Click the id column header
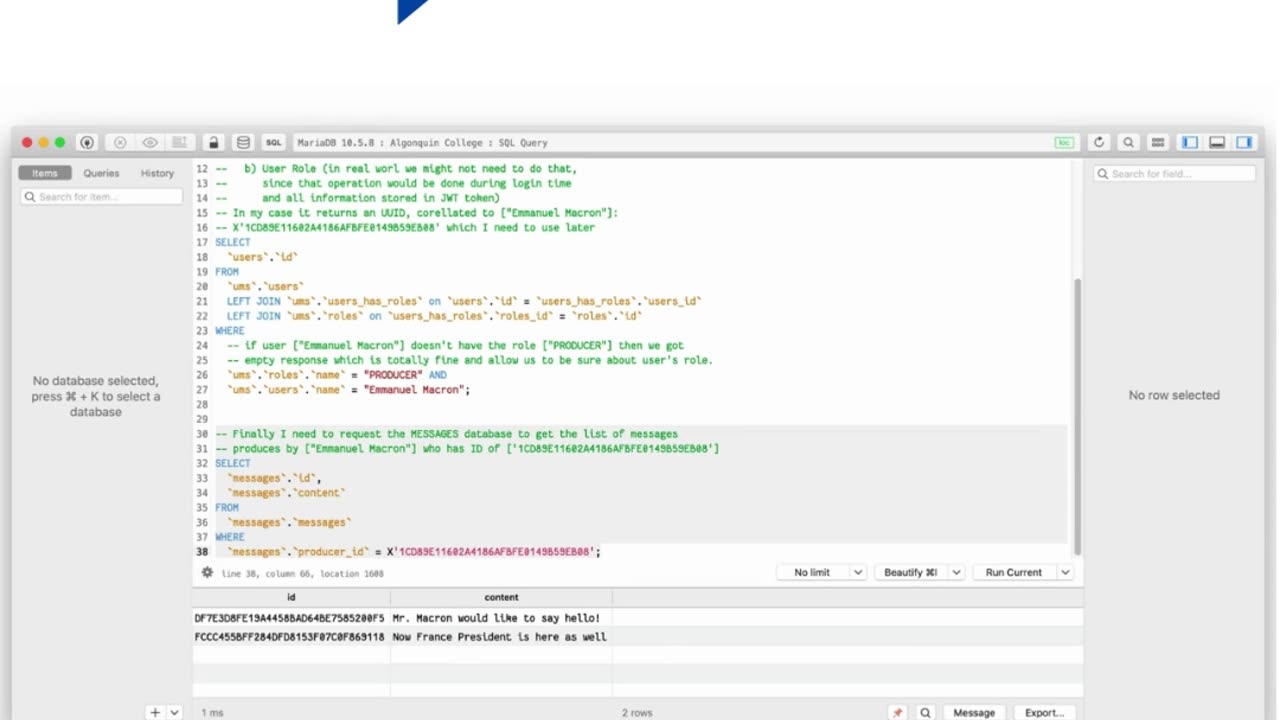This screenshot has height=720, width=1280. tap(291, 597)
